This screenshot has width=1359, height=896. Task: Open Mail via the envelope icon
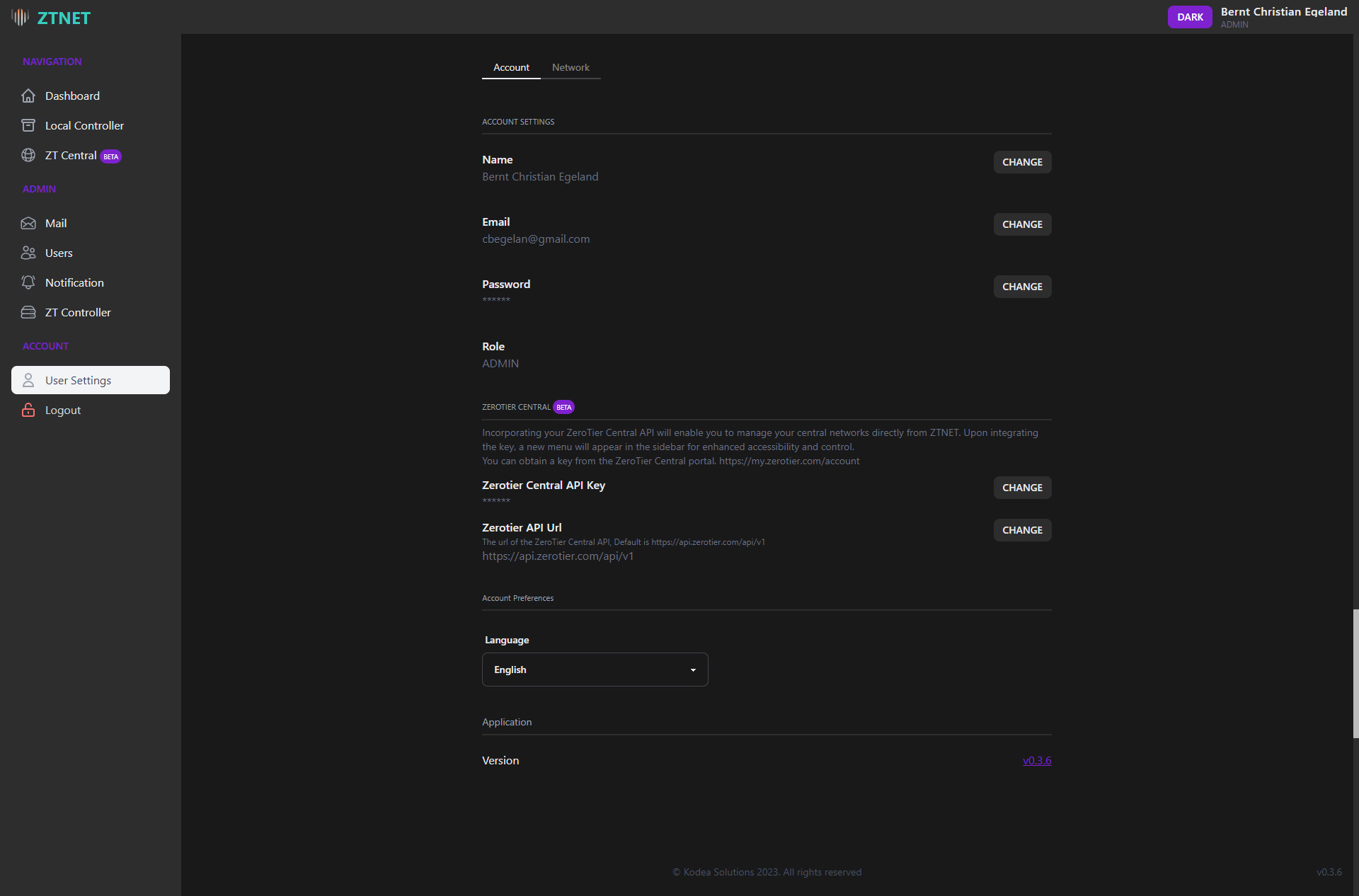pos(28,223)
